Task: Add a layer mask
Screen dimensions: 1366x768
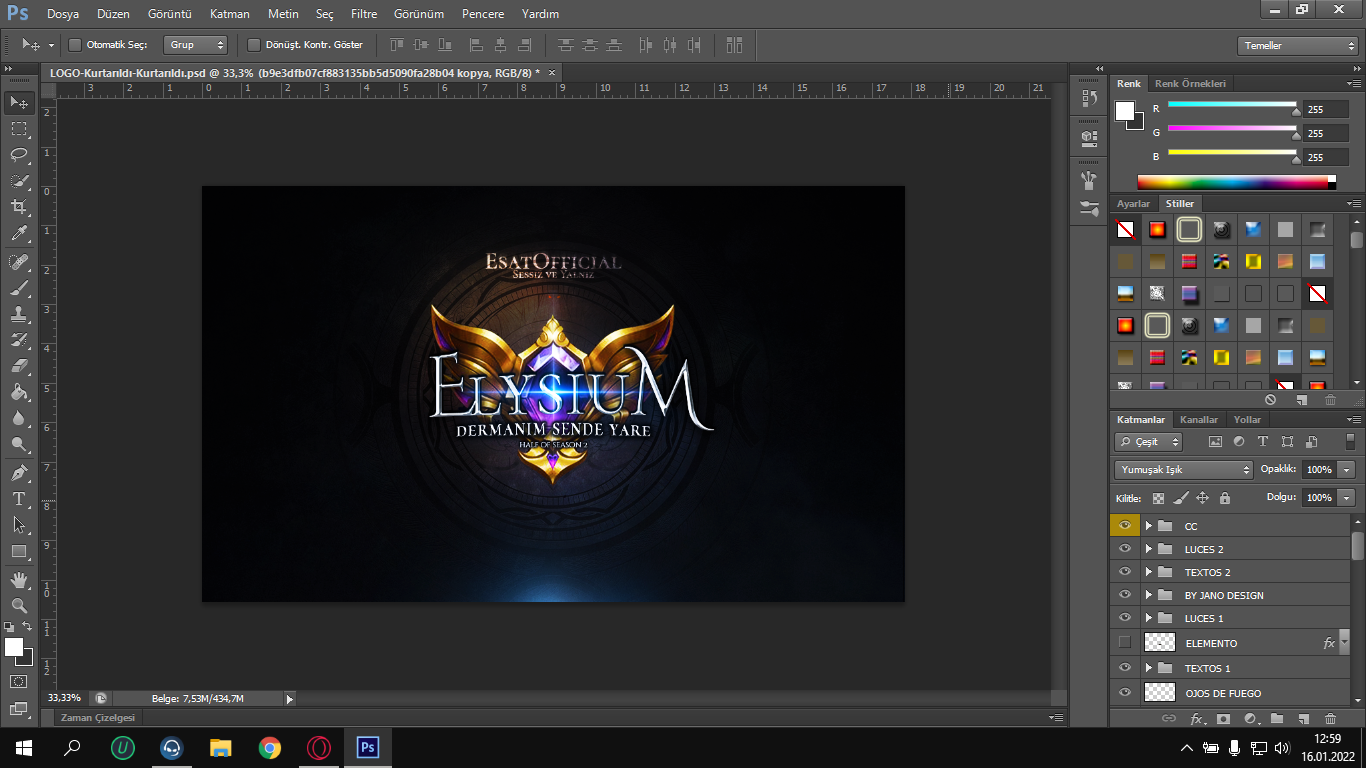Action: (1223, 718)
